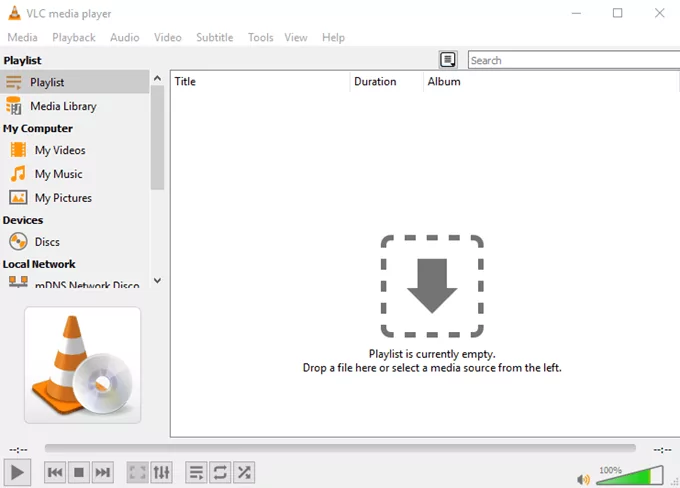Toggle fullscreen video mode
This screenshot has height=488, width=680.
138,472
